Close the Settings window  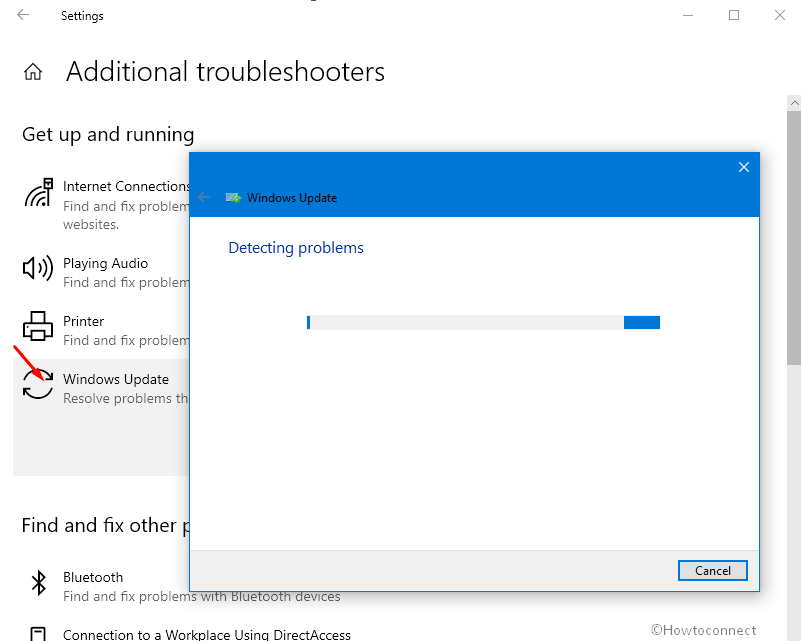780,15
